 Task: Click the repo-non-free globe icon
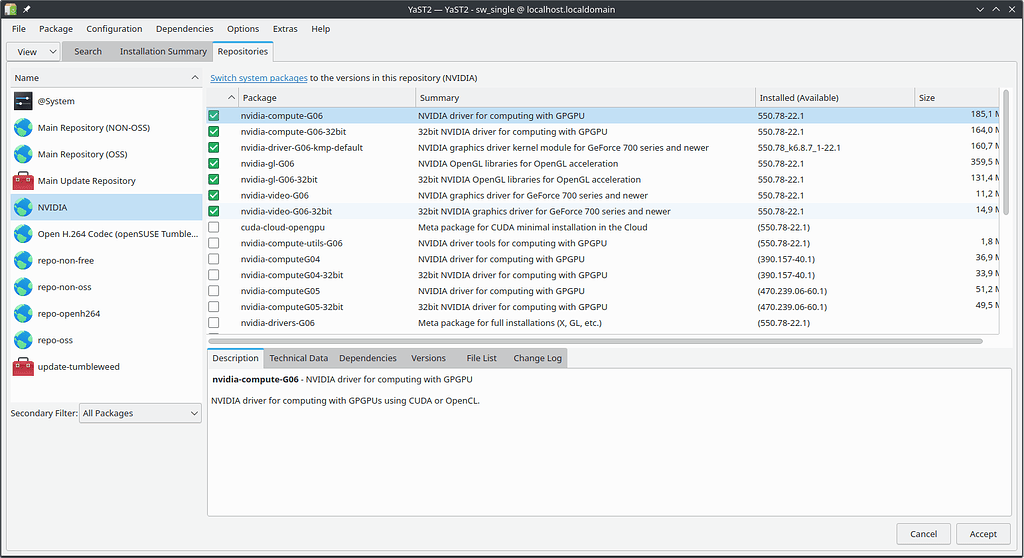(x=23, y=261)
